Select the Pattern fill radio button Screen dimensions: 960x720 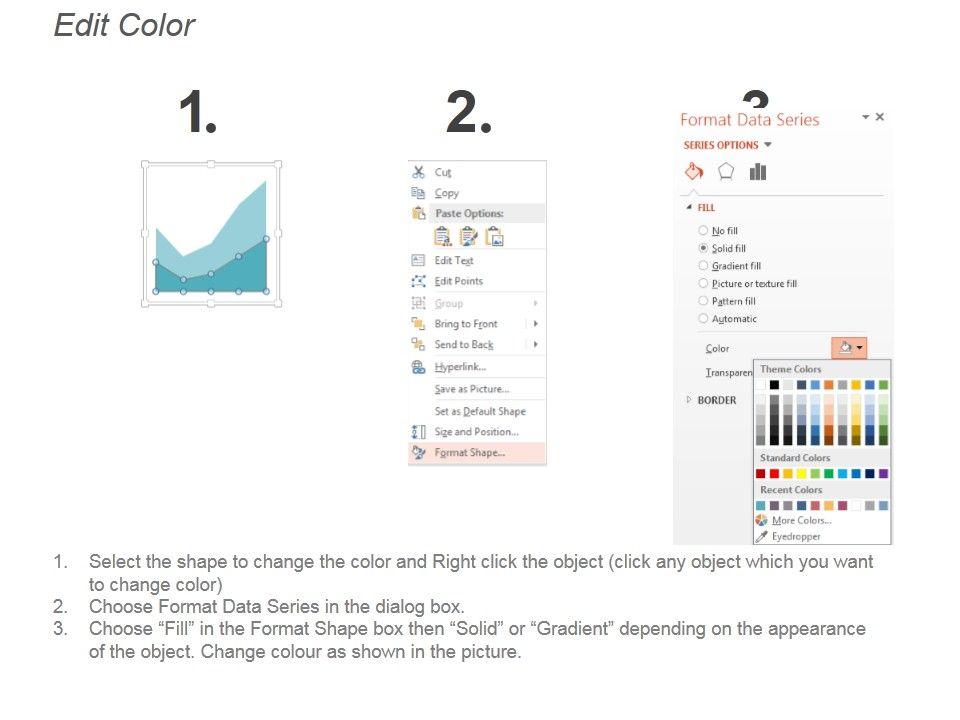click(x=704, y=301)
